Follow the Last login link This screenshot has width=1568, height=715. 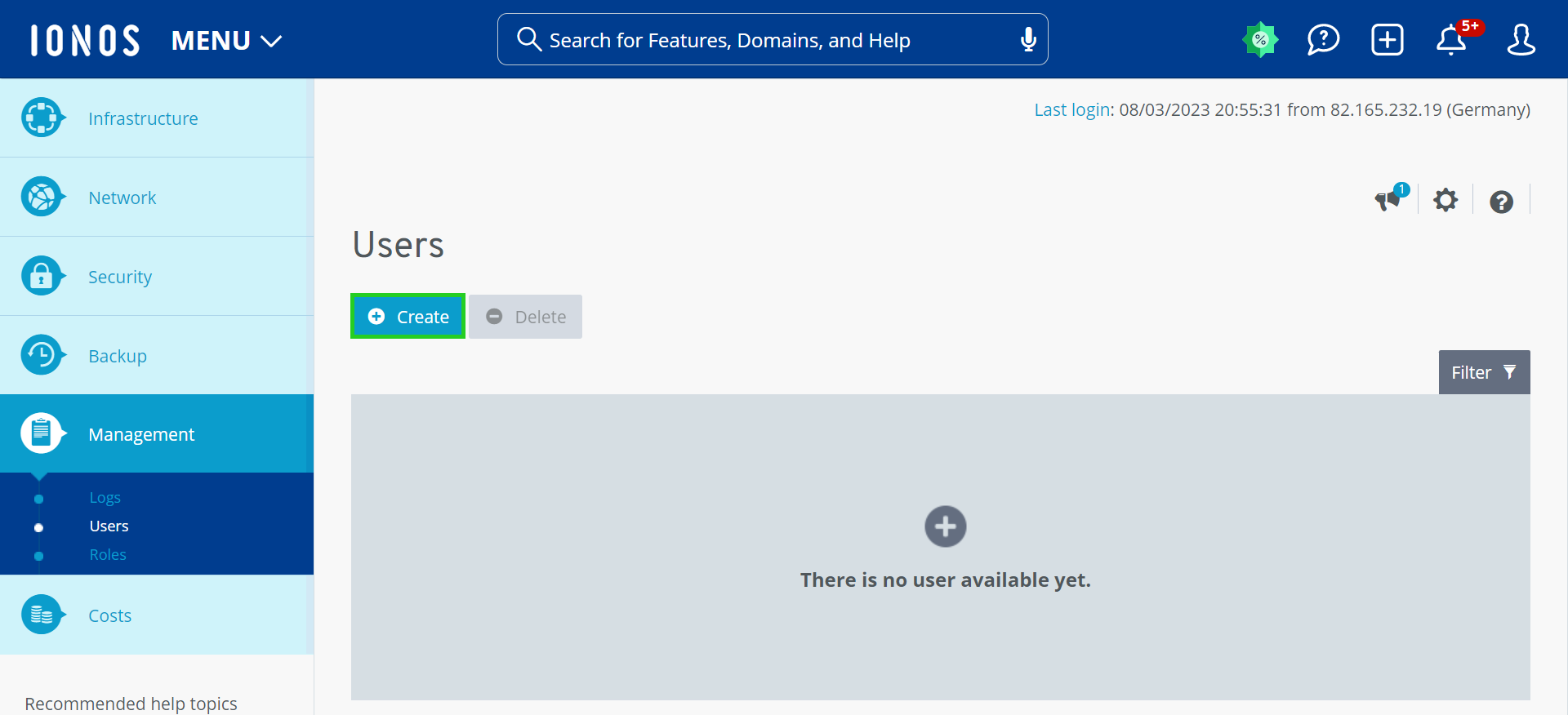[x=1071, y=109]
